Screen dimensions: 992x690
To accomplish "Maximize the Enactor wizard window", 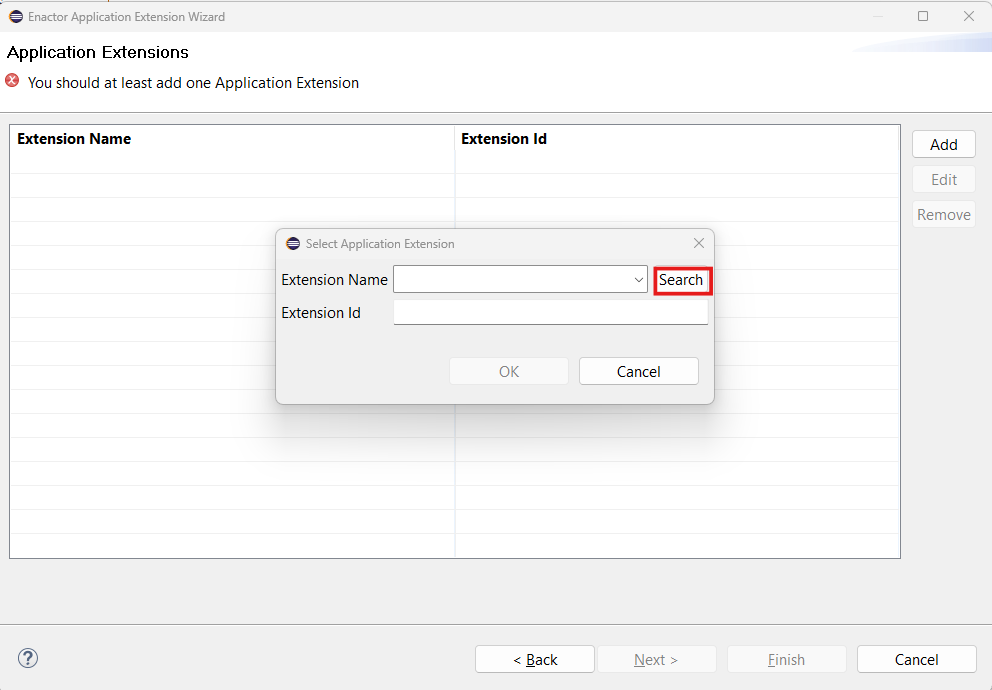I will [x=923, y=16].
